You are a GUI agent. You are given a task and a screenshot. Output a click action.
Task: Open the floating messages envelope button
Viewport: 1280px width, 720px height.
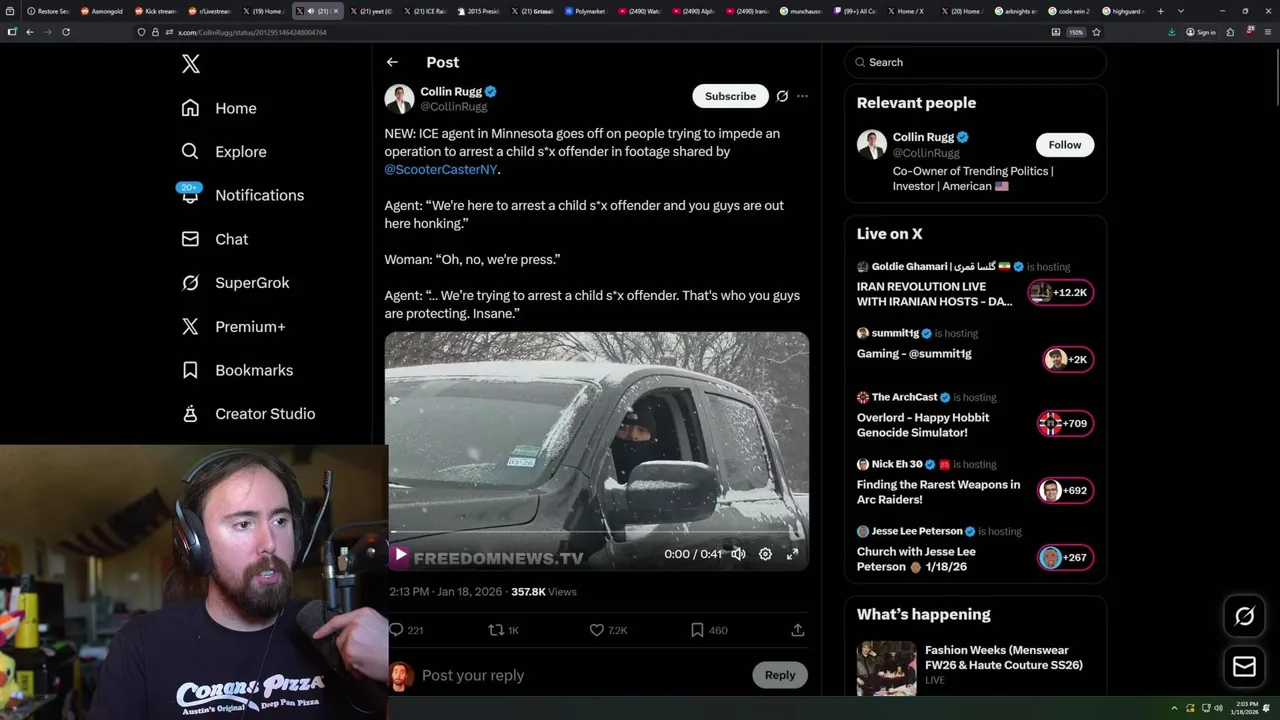(1245, 667)
